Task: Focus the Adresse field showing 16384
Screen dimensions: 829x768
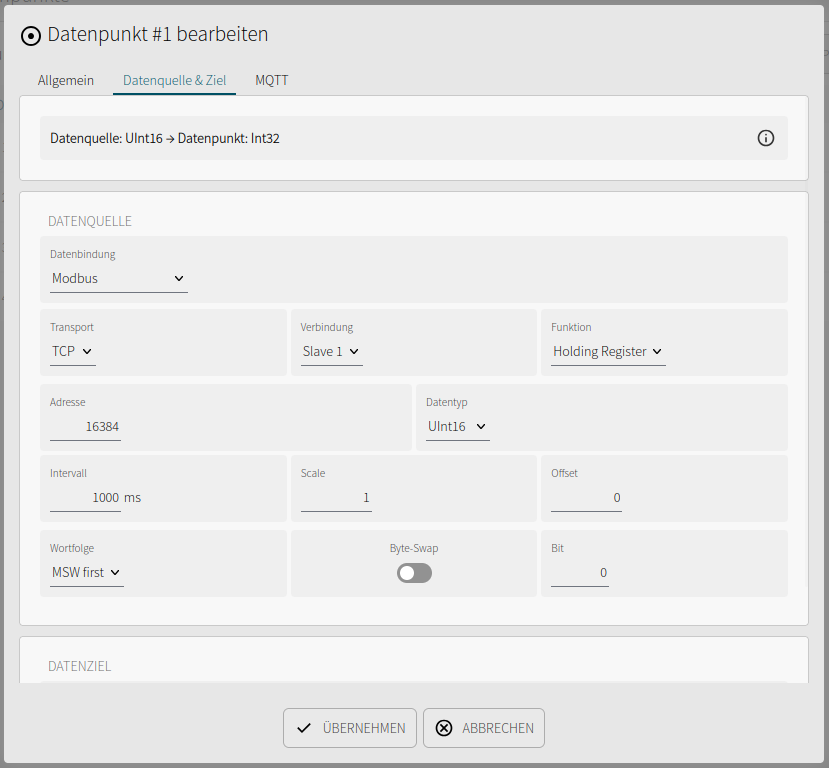Action: [x=85, y=427]
